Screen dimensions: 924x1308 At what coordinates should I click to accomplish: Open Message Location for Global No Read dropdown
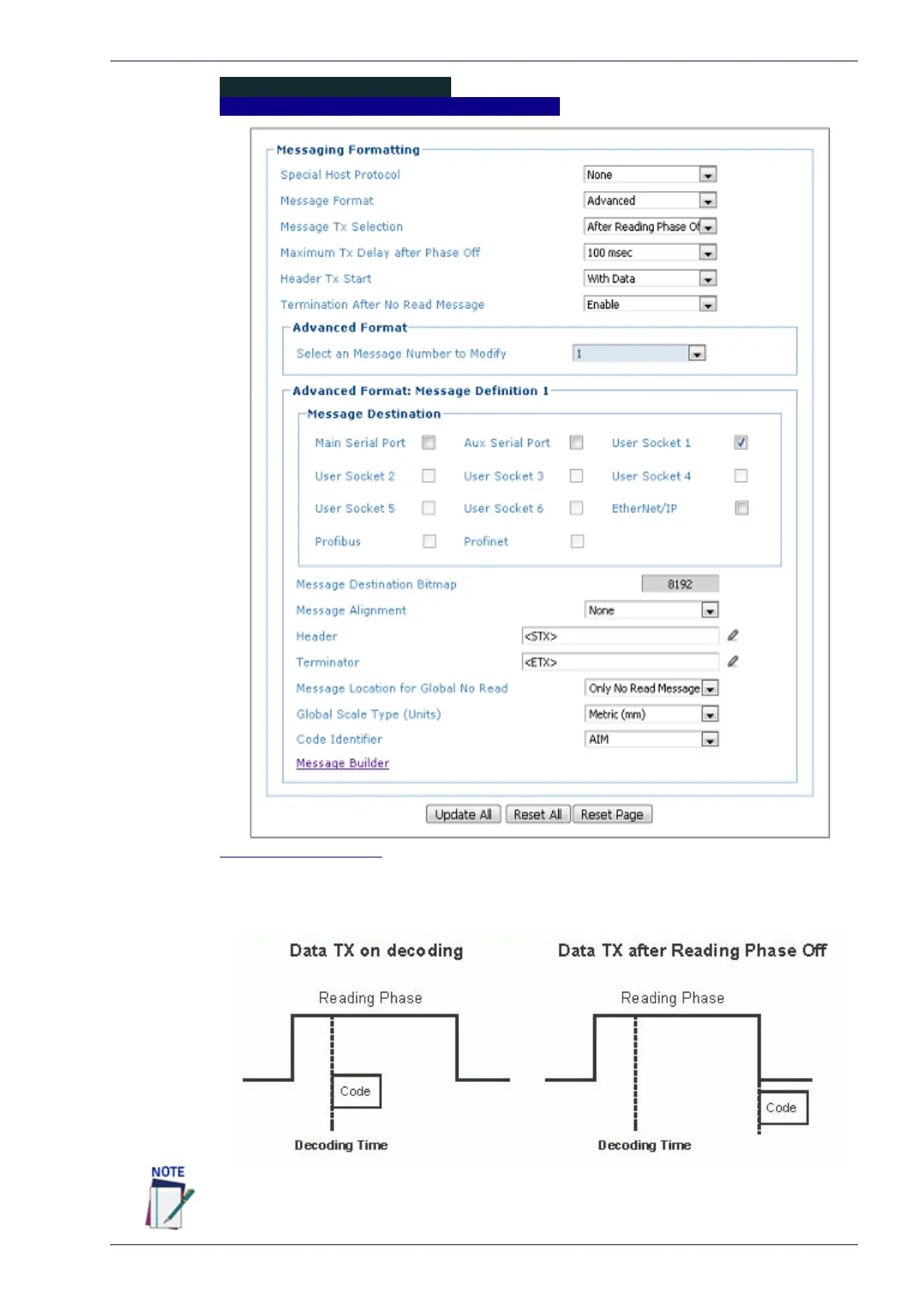(651, 688)
